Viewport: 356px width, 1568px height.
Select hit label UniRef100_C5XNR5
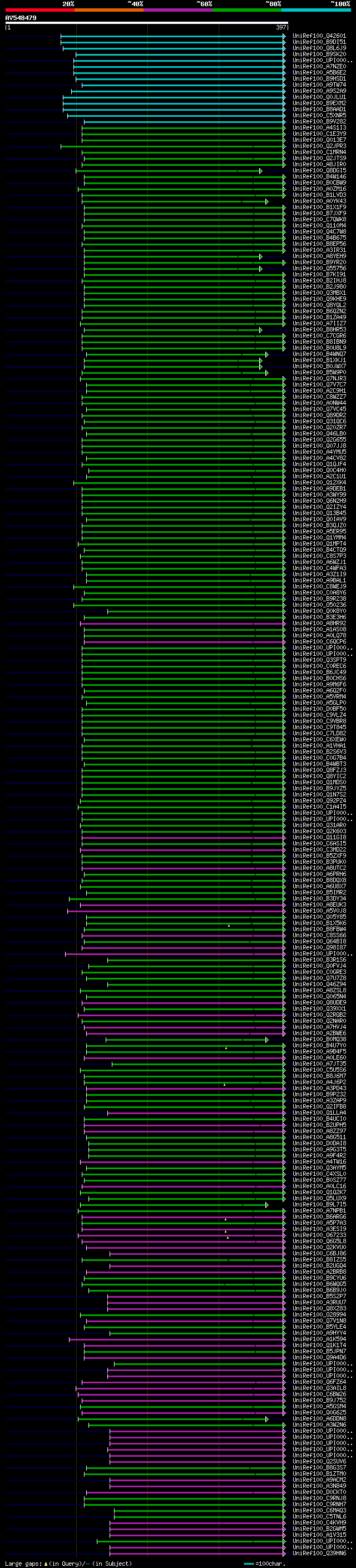(x=319, y=115)
